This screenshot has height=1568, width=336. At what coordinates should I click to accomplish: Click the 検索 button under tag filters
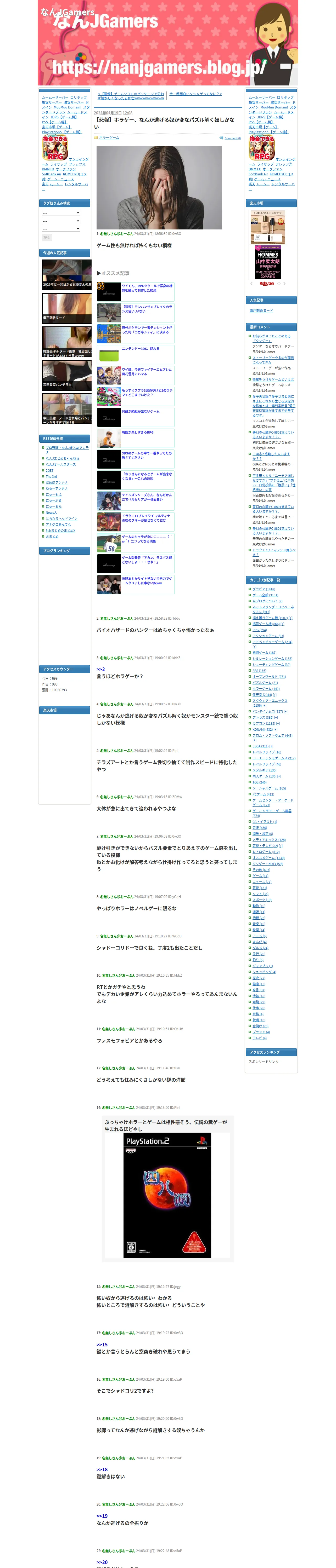point(47,237)
